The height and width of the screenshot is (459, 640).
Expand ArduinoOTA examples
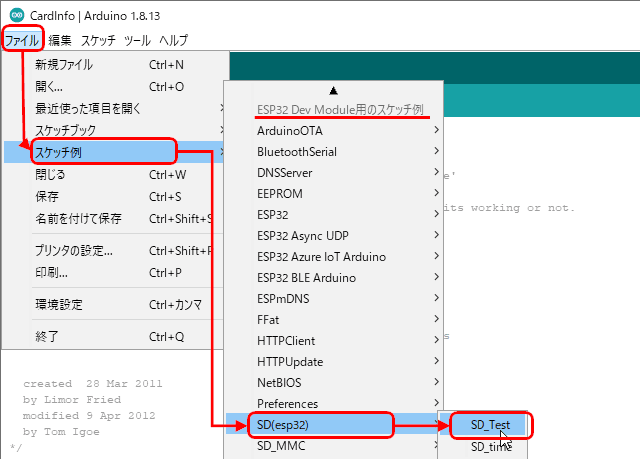coord(334,131)
